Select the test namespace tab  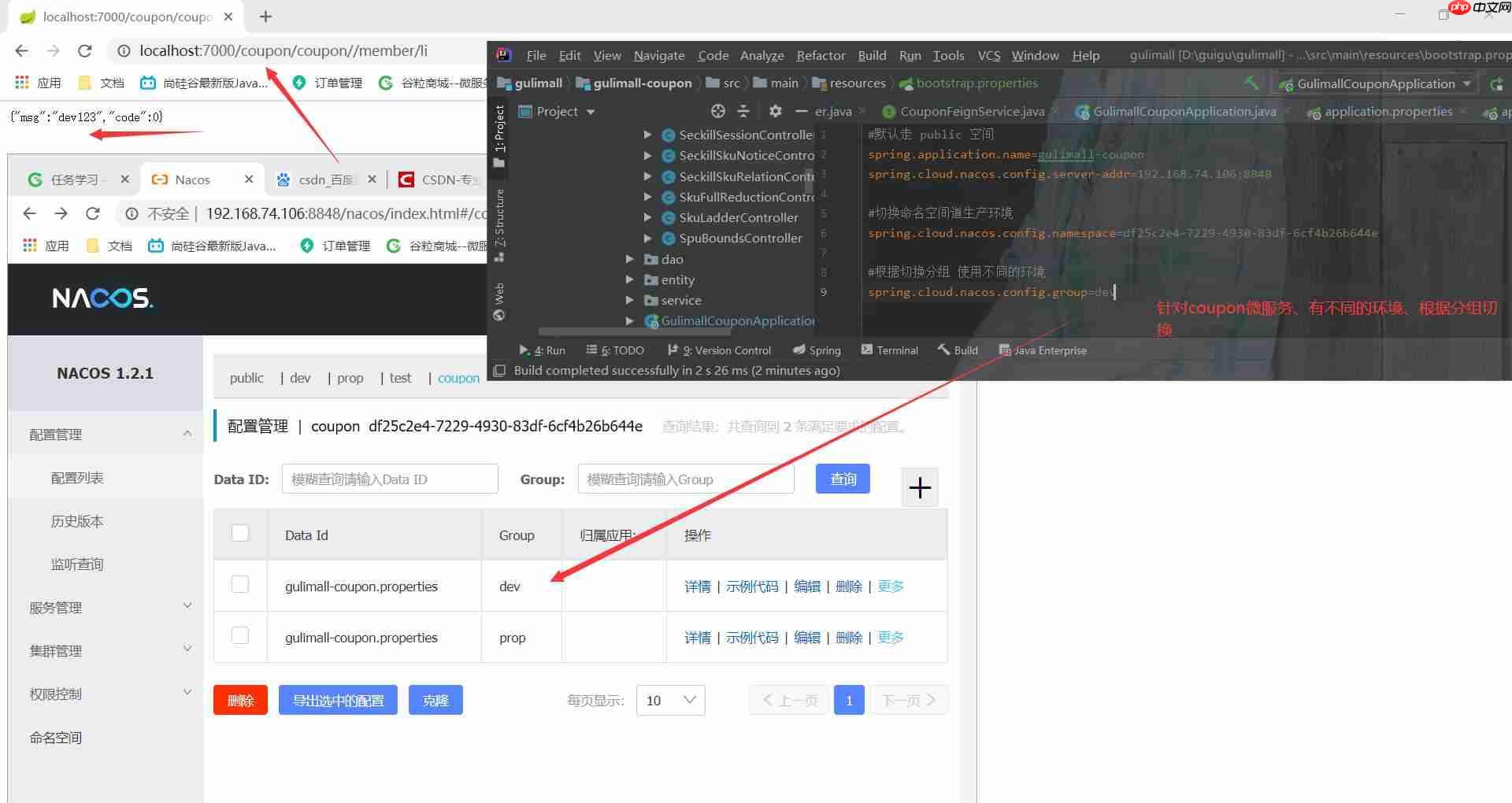pyautogui.click(x=400, y=378)
